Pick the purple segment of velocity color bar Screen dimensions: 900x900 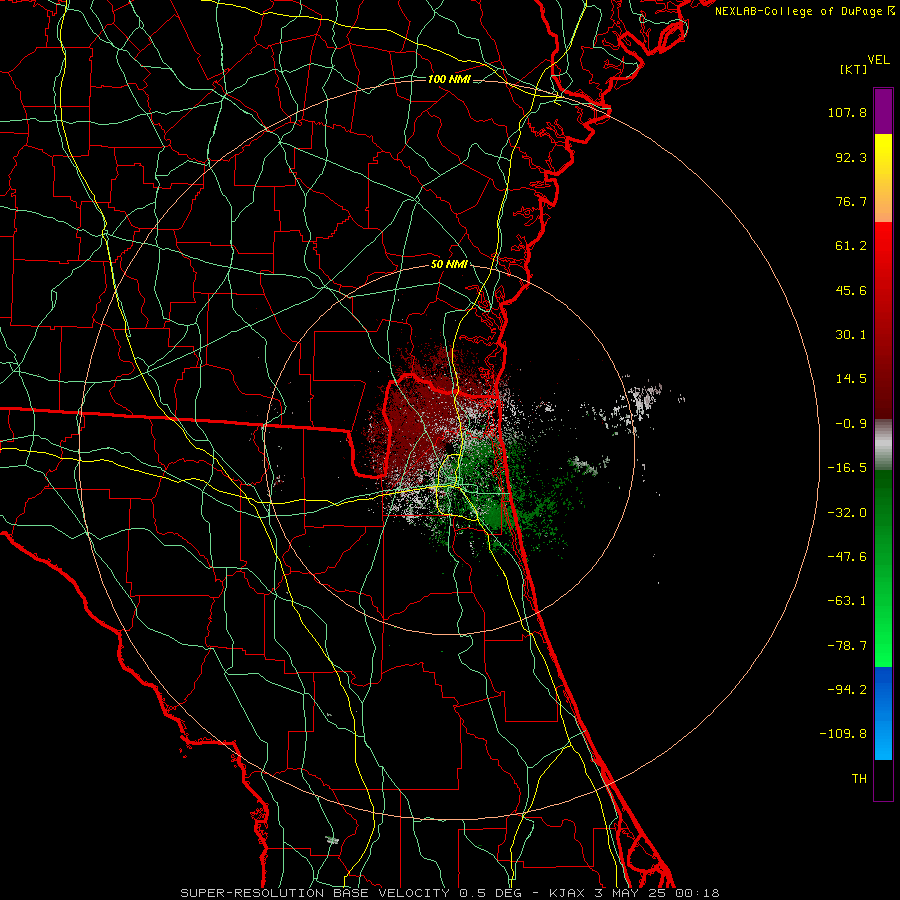(883, 112)
